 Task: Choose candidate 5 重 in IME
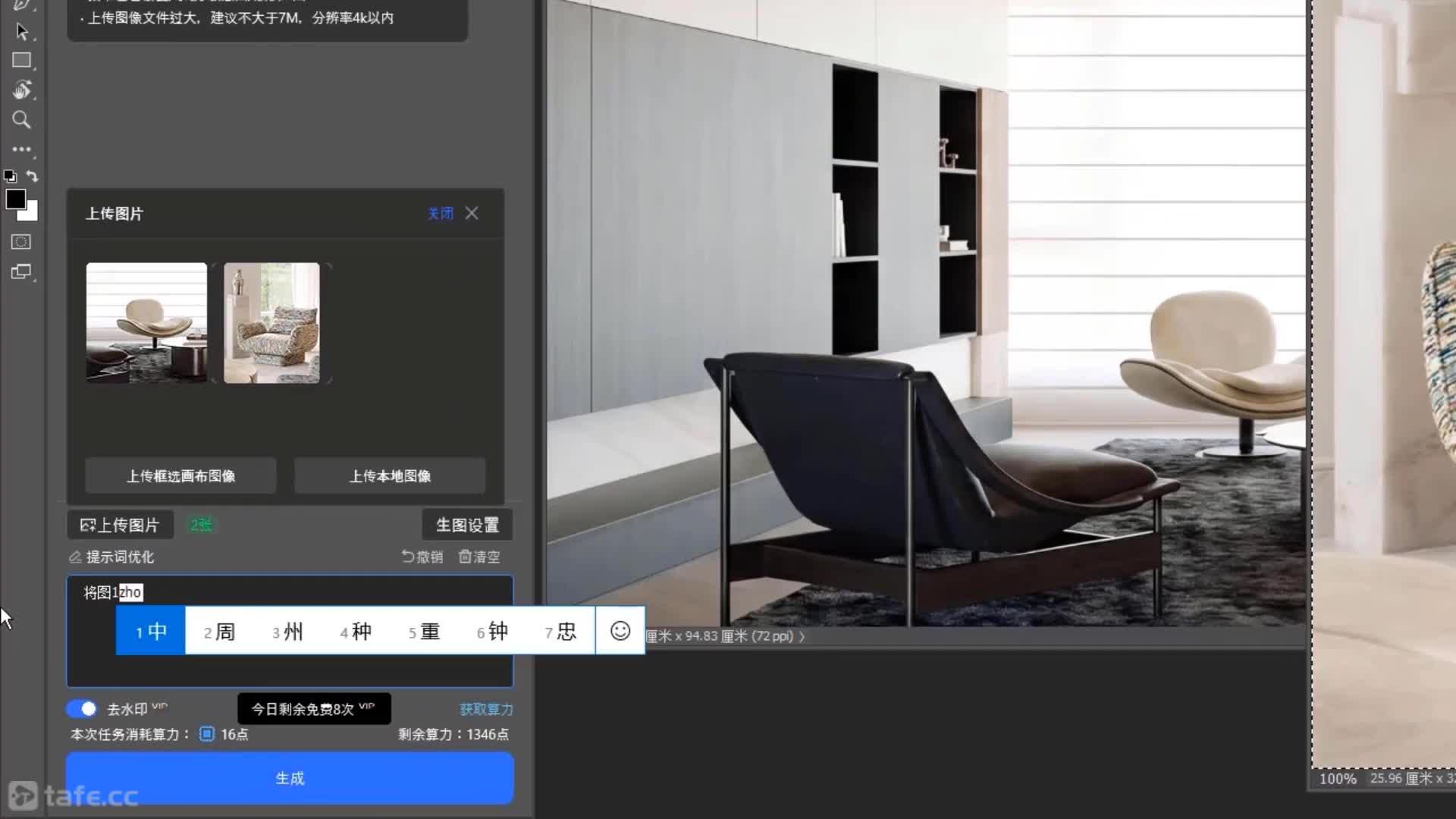tap(424, 631)
